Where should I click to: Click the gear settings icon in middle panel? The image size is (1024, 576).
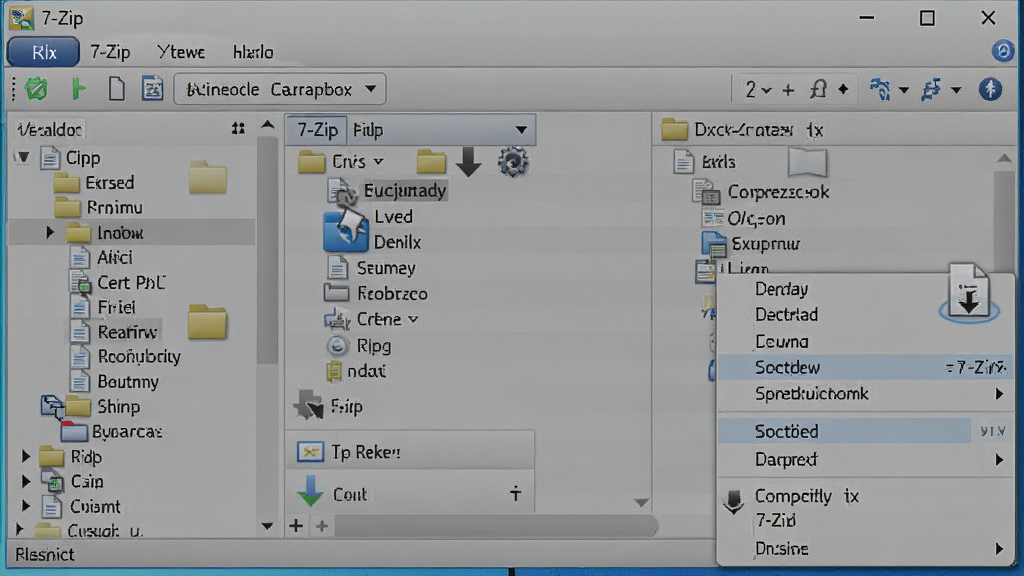pos(513,161)
